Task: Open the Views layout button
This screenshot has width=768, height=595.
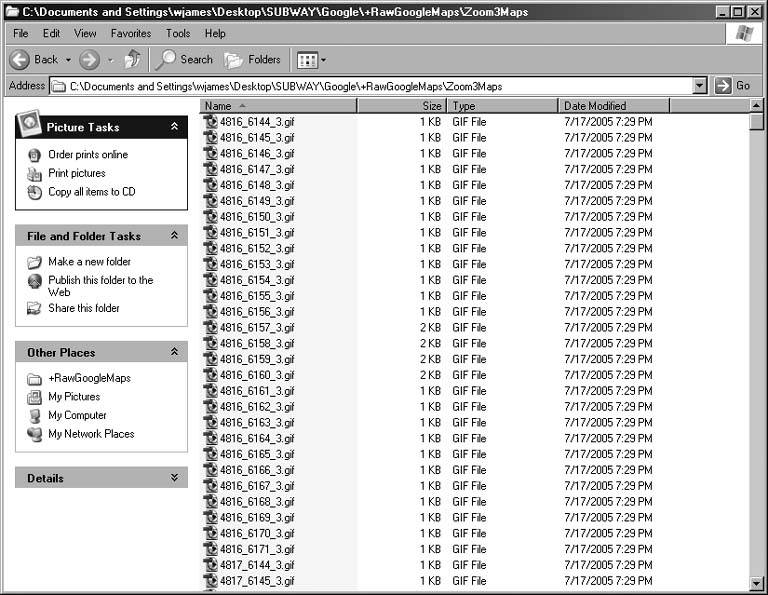Action: 311,60
